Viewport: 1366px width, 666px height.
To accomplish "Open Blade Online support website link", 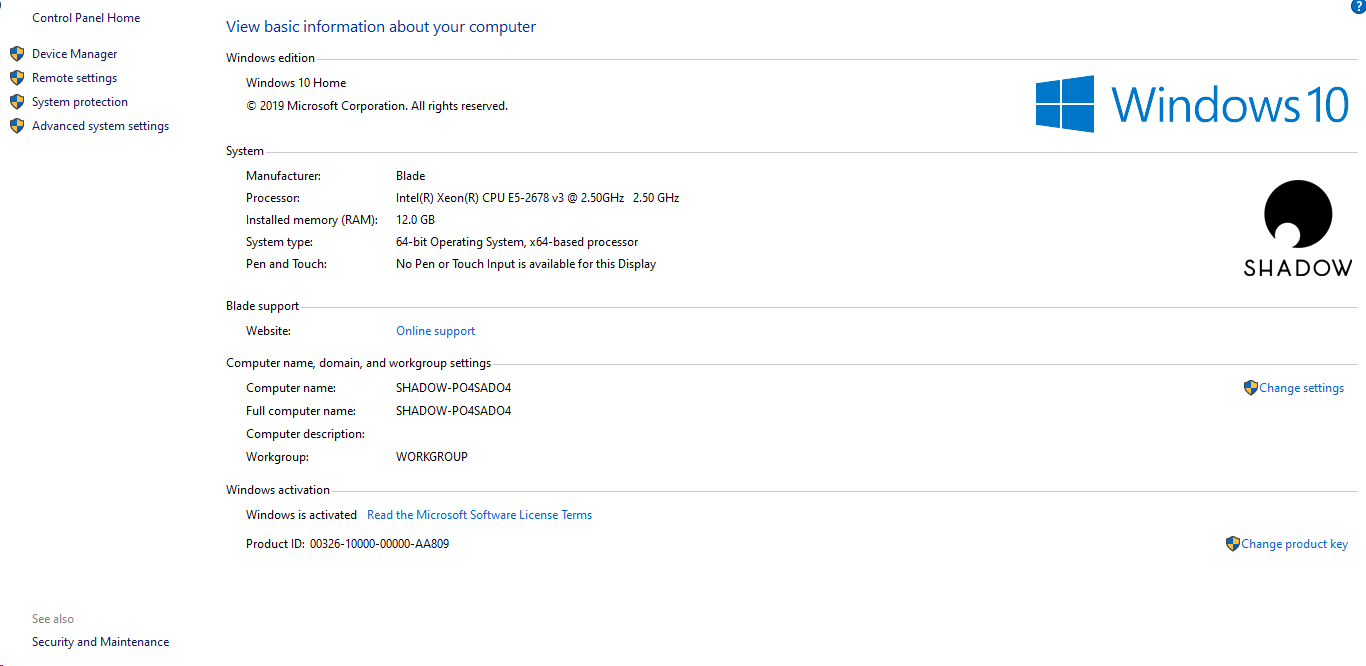I will point(435,331).
